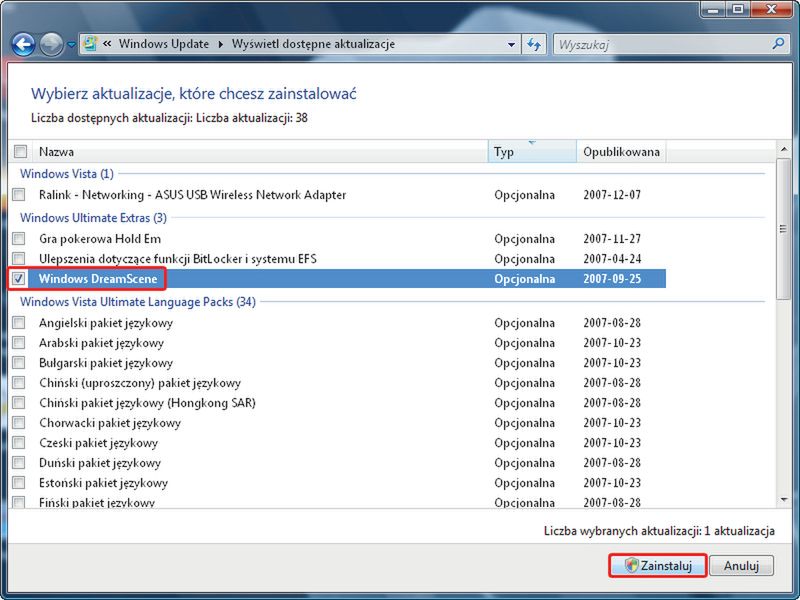Check the Chiński pakiet językowy (Hongkong SAR) box
800x600 pixels.
point(19,403)
